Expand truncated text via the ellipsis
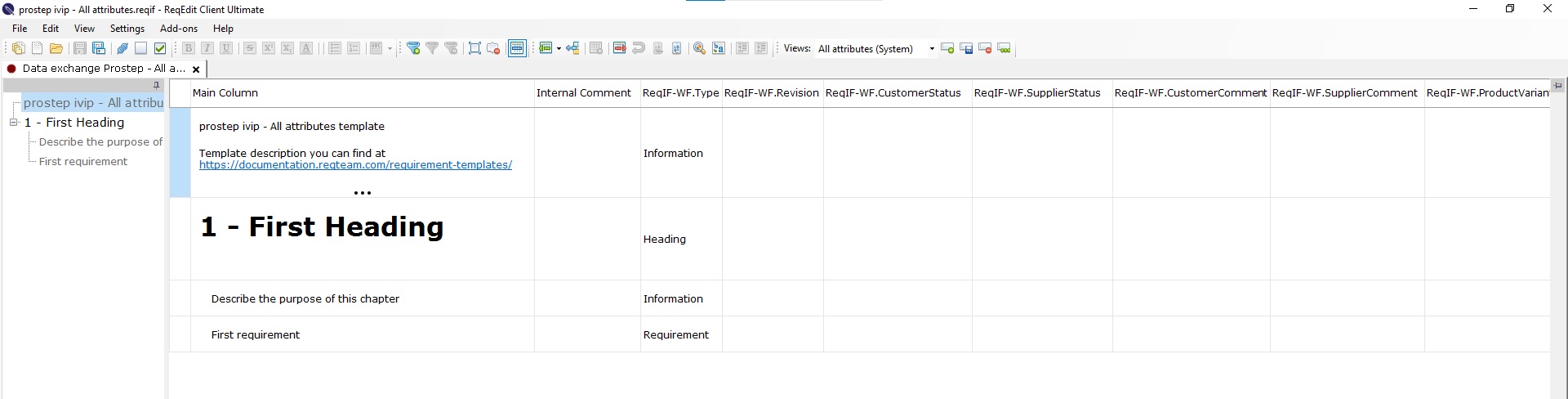Viewport: 1568px width, 399px height. pyautogui.click(x=363, y=193)
